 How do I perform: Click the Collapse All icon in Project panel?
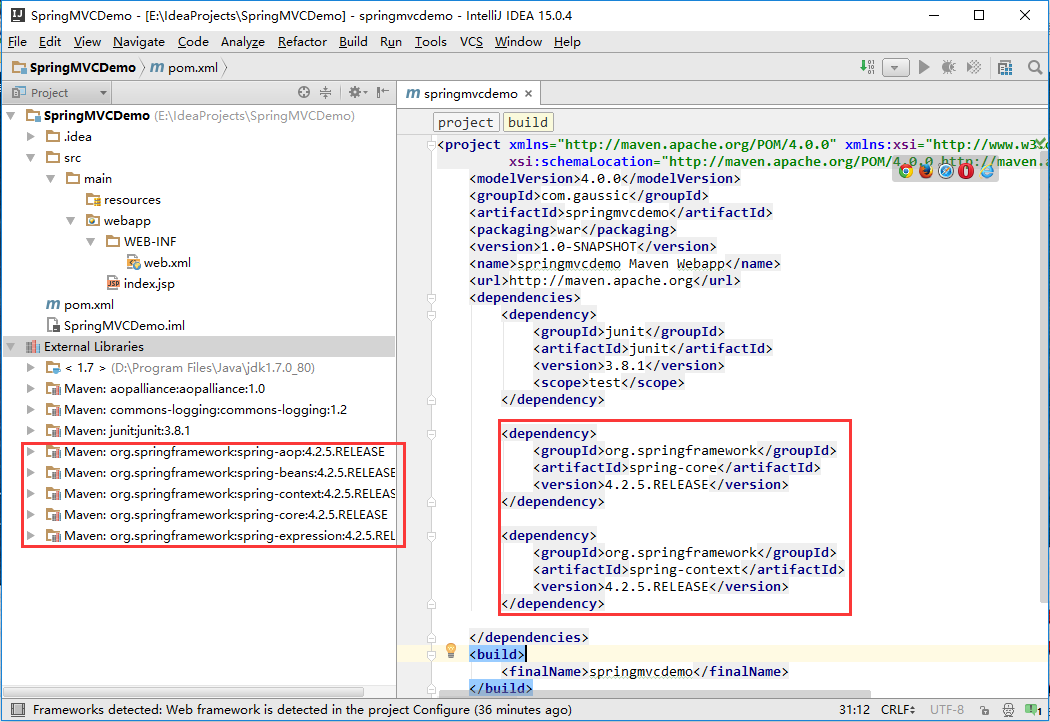tap(325, 92)
